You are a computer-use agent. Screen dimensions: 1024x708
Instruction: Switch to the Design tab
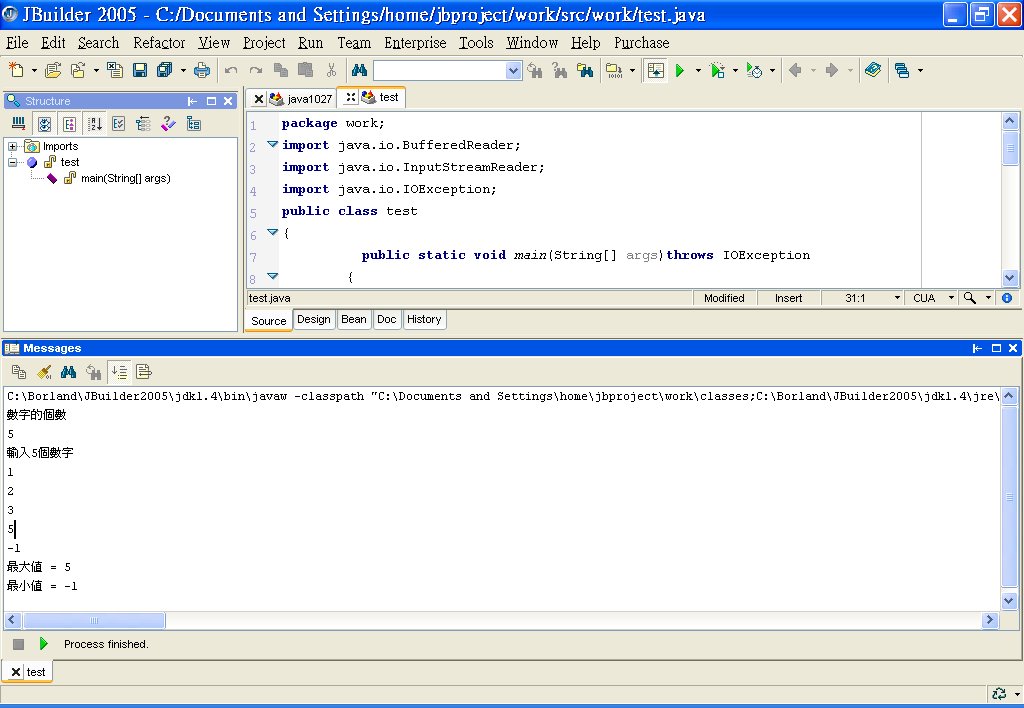[x=313, y=319]
